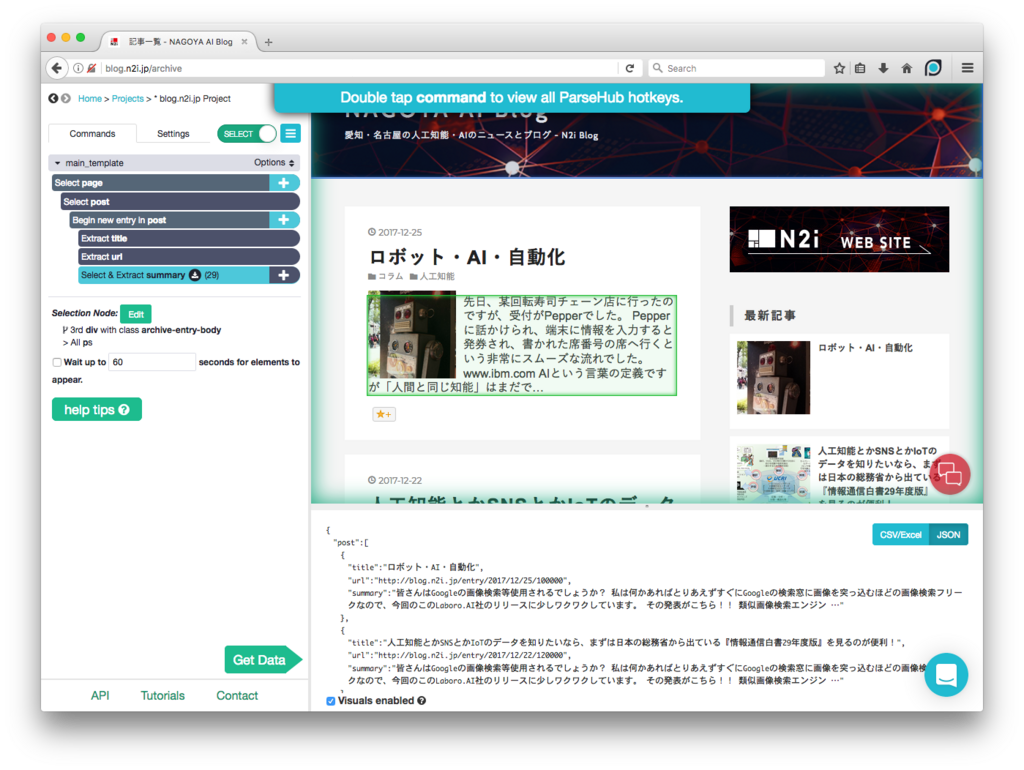Viewport: 1024px width, 770px height.
Task: Go to the browser home icon
Action: pos(906,68)
